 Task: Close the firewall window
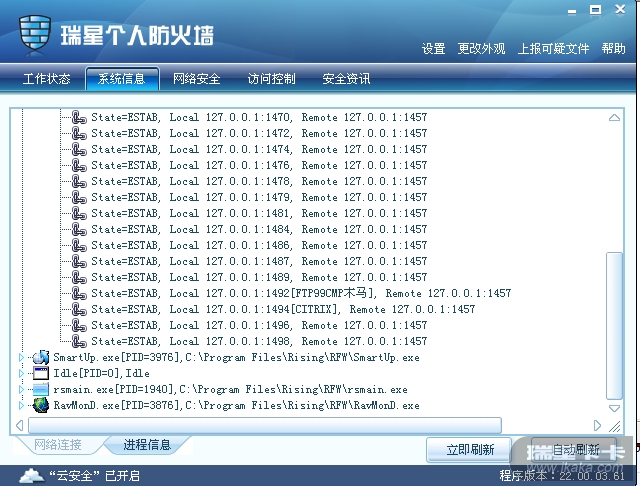(620, 9)
